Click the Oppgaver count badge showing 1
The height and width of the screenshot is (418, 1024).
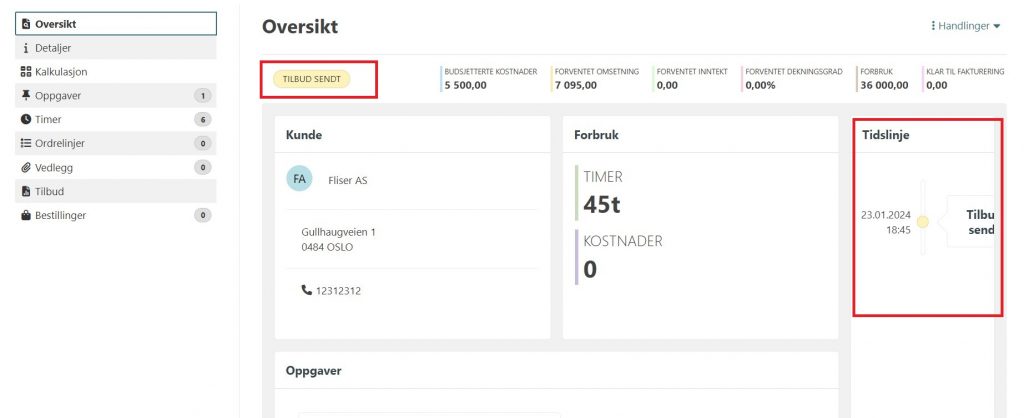click(203, 96)
